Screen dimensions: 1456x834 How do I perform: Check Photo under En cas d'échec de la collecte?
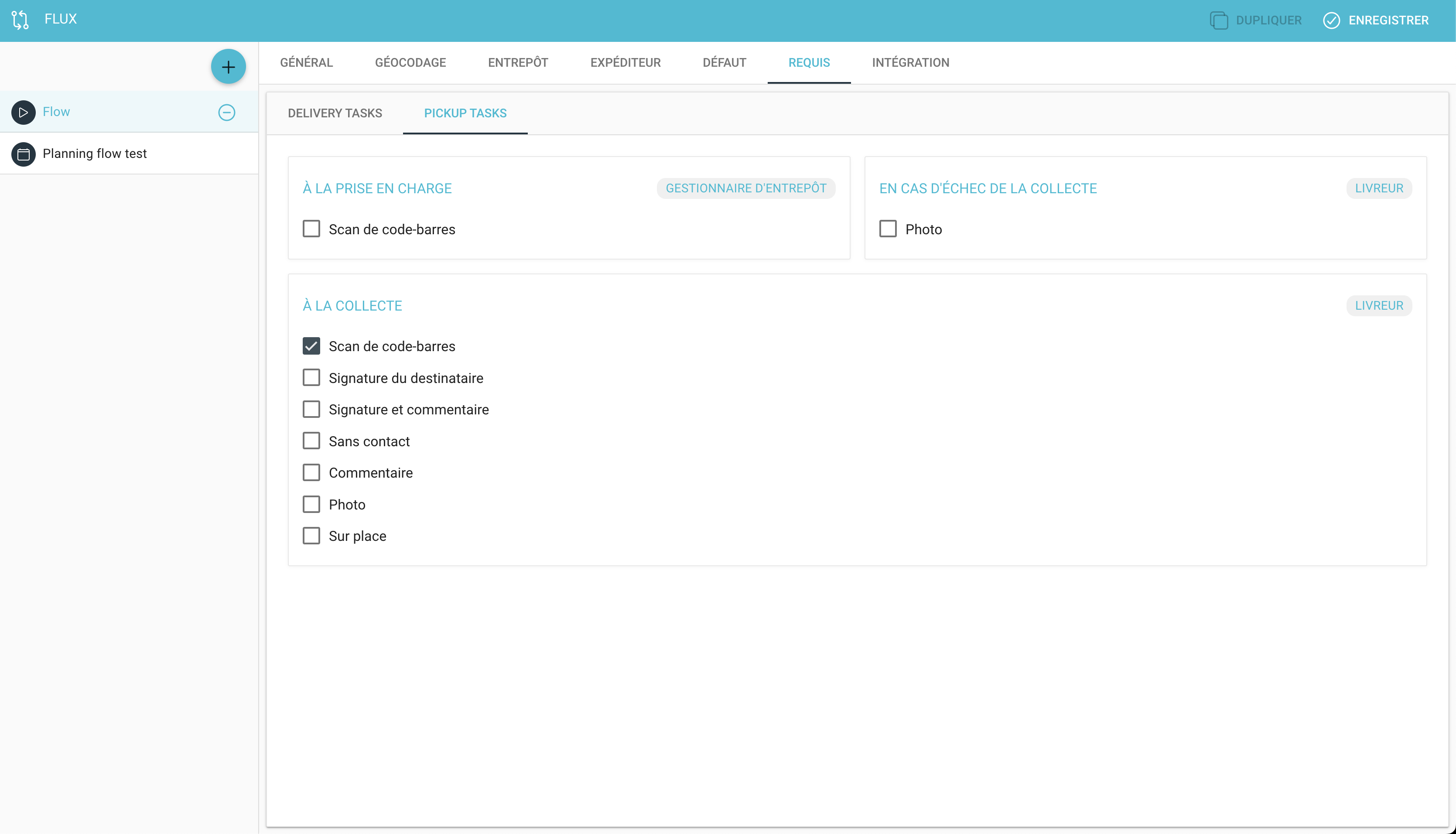(887, 229)
